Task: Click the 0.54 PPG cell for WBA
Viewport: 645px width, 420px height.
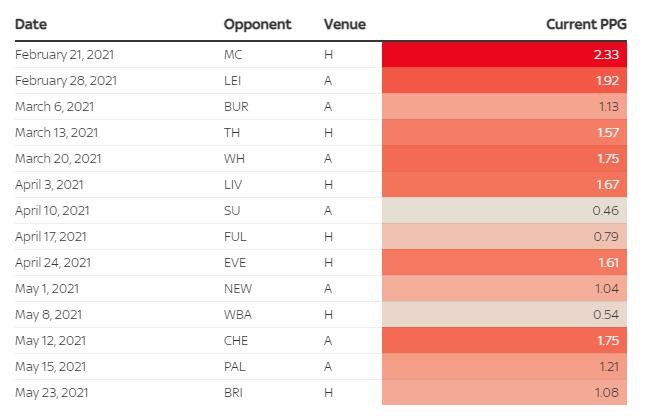Action: pyautogui.click(x=504, y=314)
